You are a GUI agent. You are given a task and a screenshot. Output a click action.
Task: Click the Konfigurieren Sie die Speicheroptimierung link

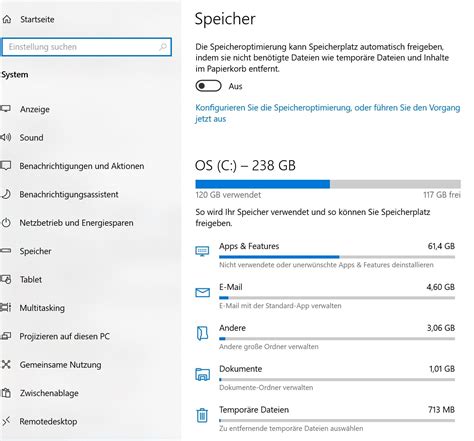pos(328,113)
